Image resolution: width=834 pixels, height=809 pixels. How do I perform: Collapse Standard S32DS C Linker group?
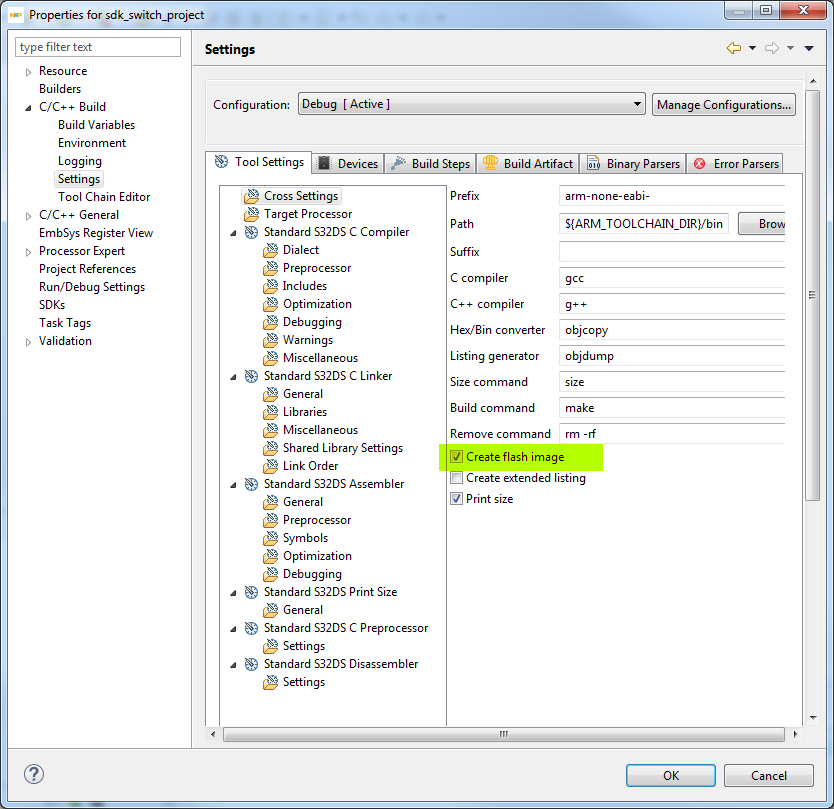pos(233,378)
